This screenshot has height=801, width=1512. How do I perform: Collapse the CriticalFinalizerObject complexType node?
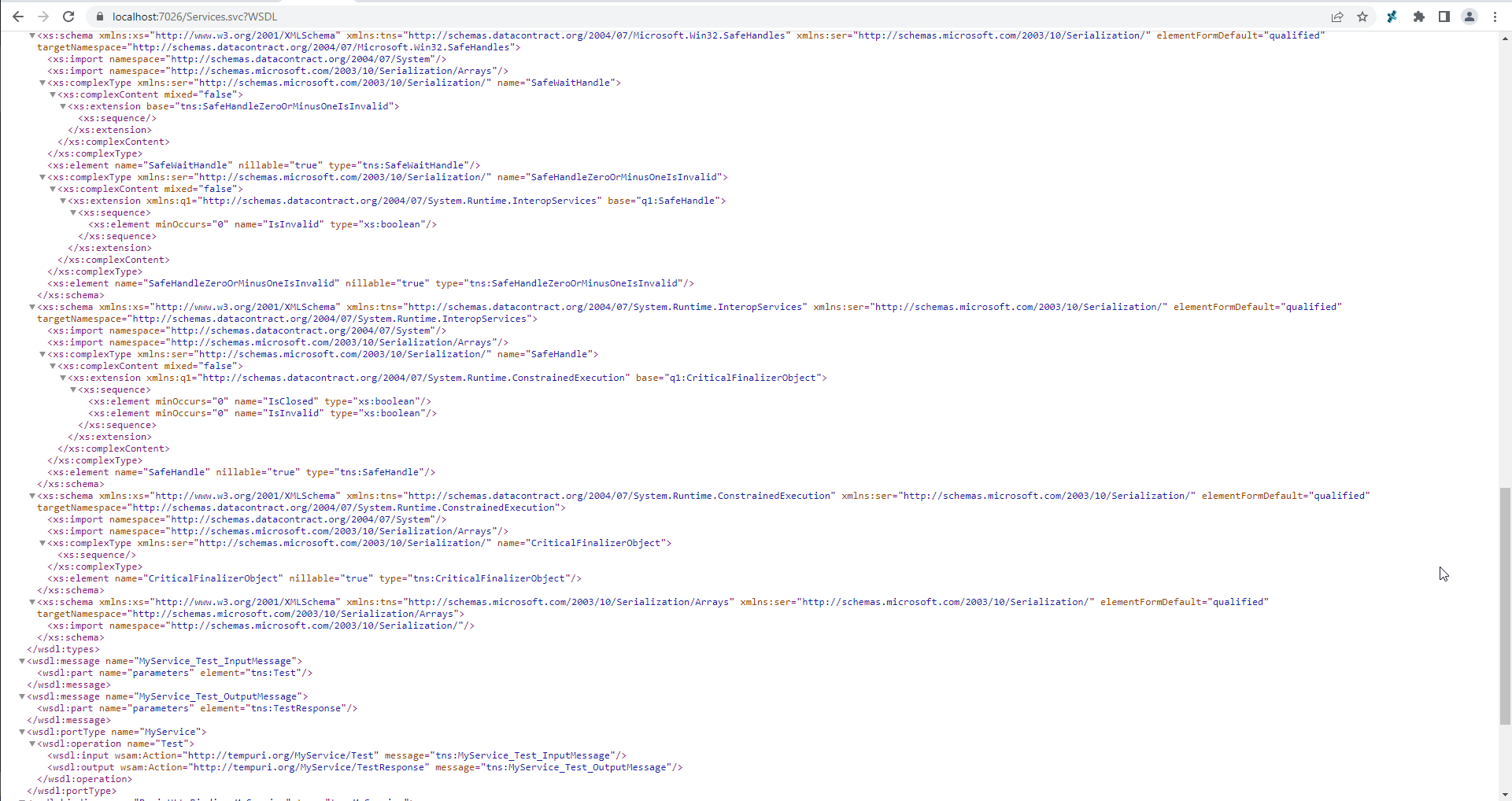(x=43, y=543)
